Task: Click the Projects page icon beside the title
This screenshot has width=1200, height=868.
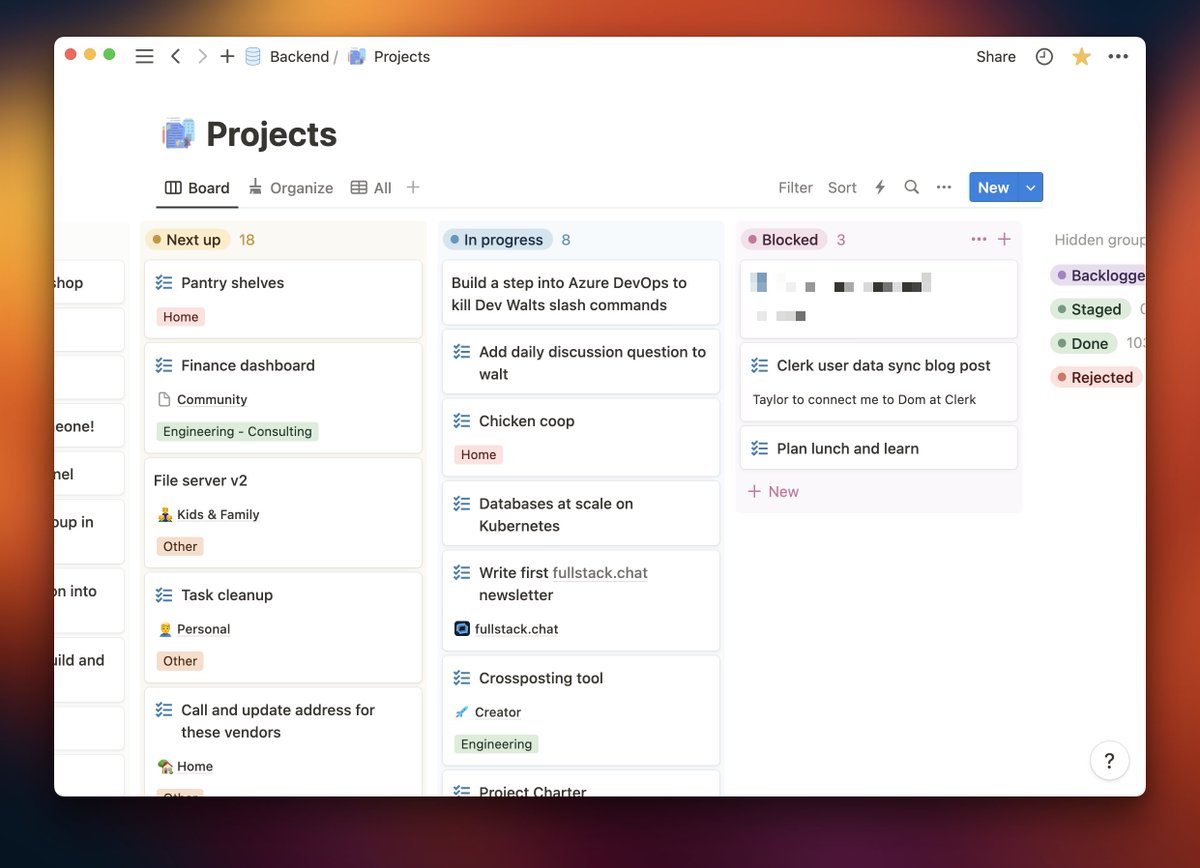Action: click(x=178, y=134)
